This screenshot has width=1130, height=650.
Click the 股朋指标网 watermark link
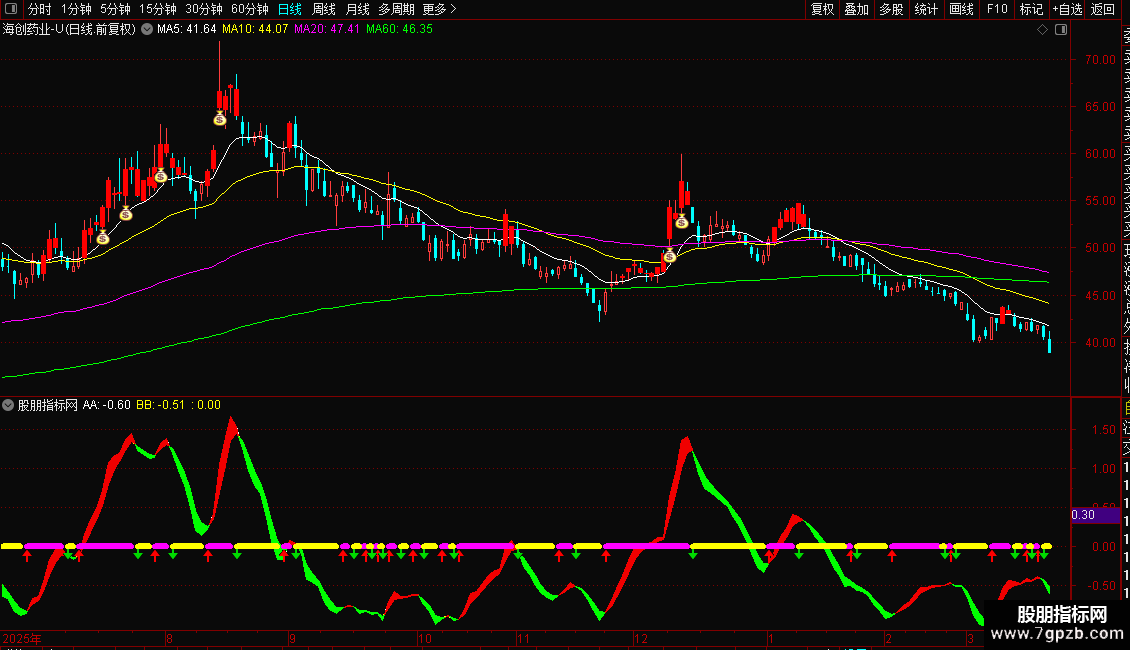[x=1061, y=624]
